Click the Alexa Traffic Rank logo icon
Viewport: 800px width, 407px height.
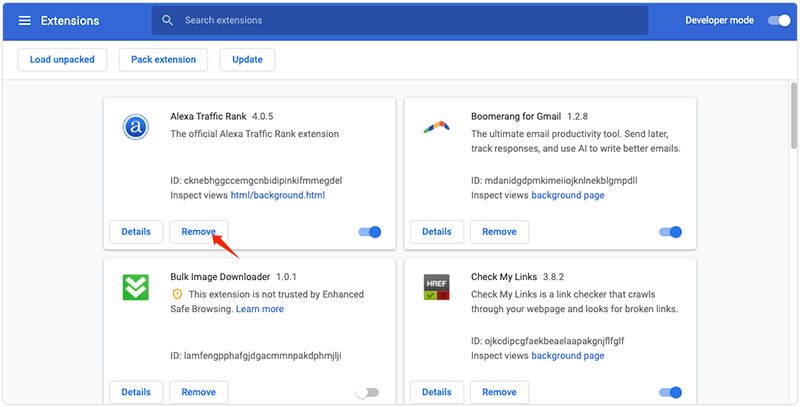[x=136, y=127]
